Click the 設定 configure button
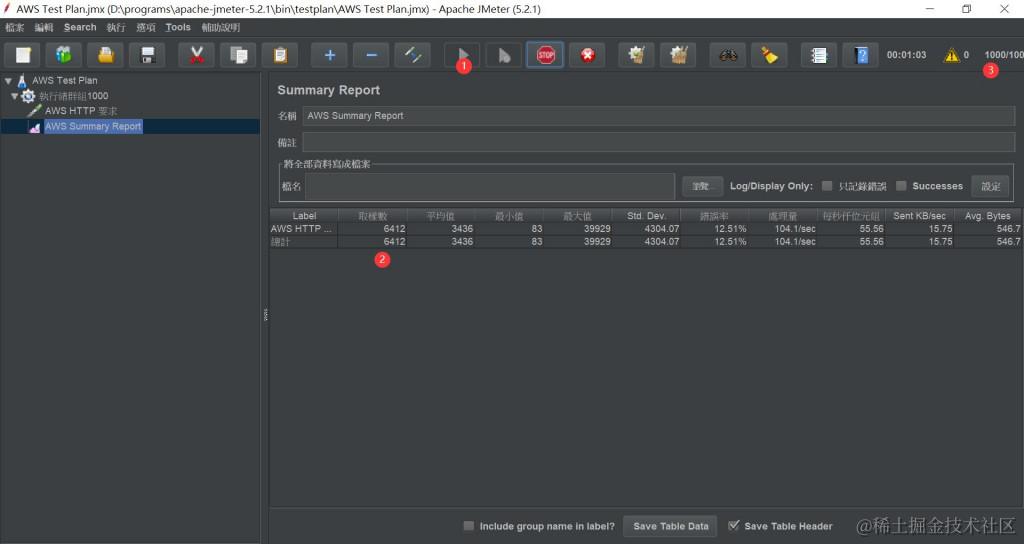 pos(990,186)
